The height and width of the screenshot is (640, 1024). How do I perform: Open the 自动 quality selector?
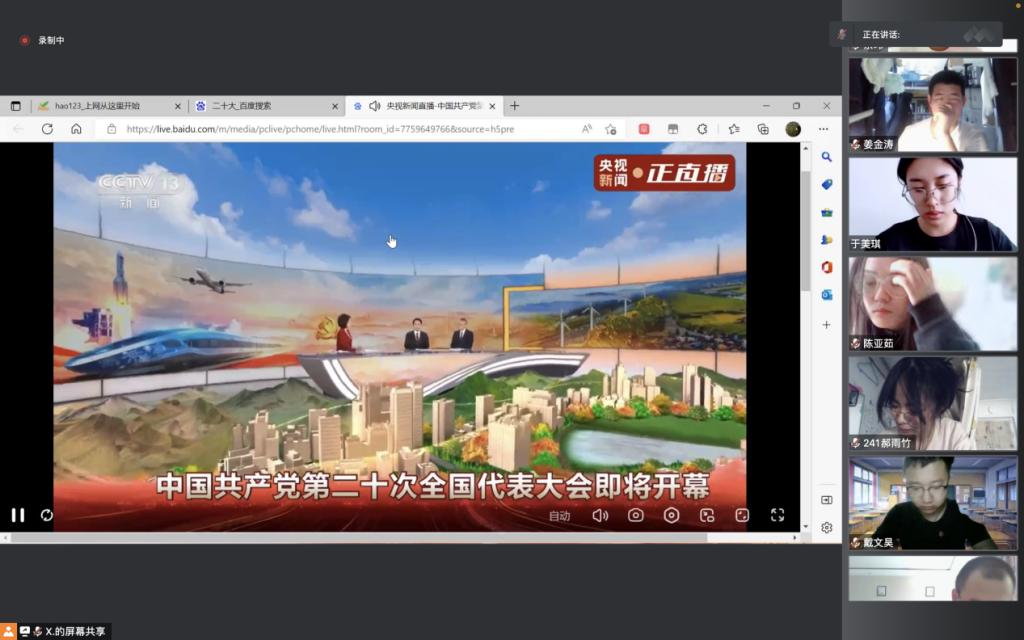(559, 516)
